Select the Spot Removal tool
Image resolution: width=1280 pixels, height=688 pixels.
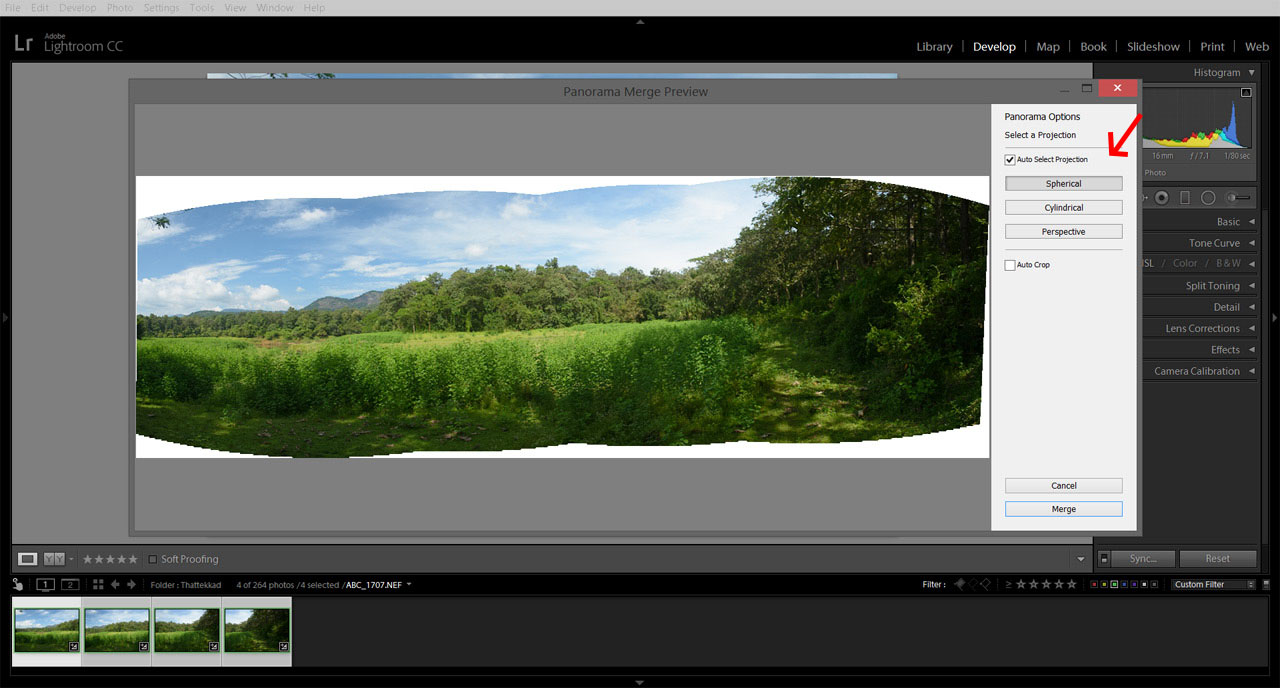point(1162,197)
